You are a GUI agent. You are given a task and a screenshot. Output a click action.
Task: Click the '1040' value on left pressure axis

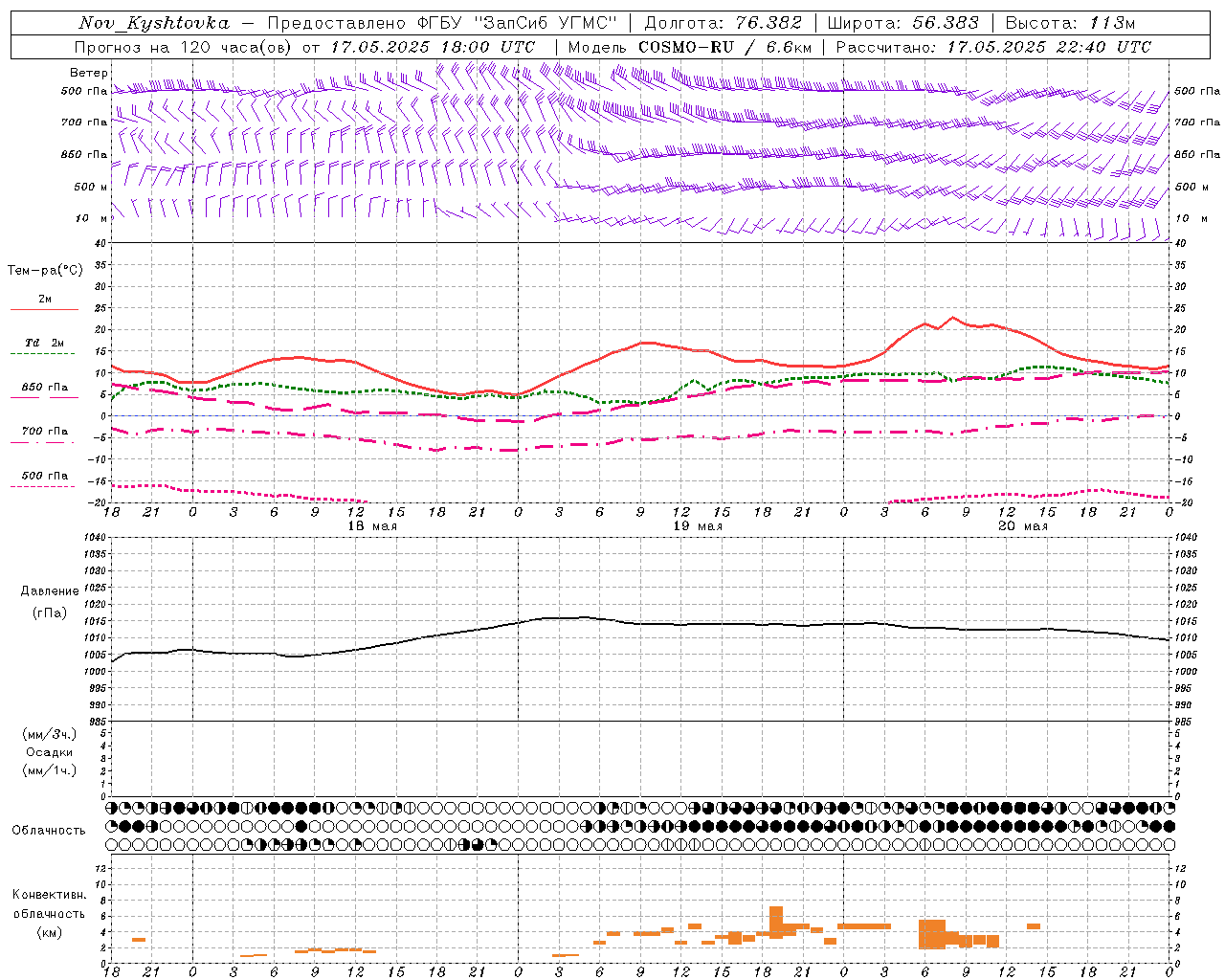point(96,538)
